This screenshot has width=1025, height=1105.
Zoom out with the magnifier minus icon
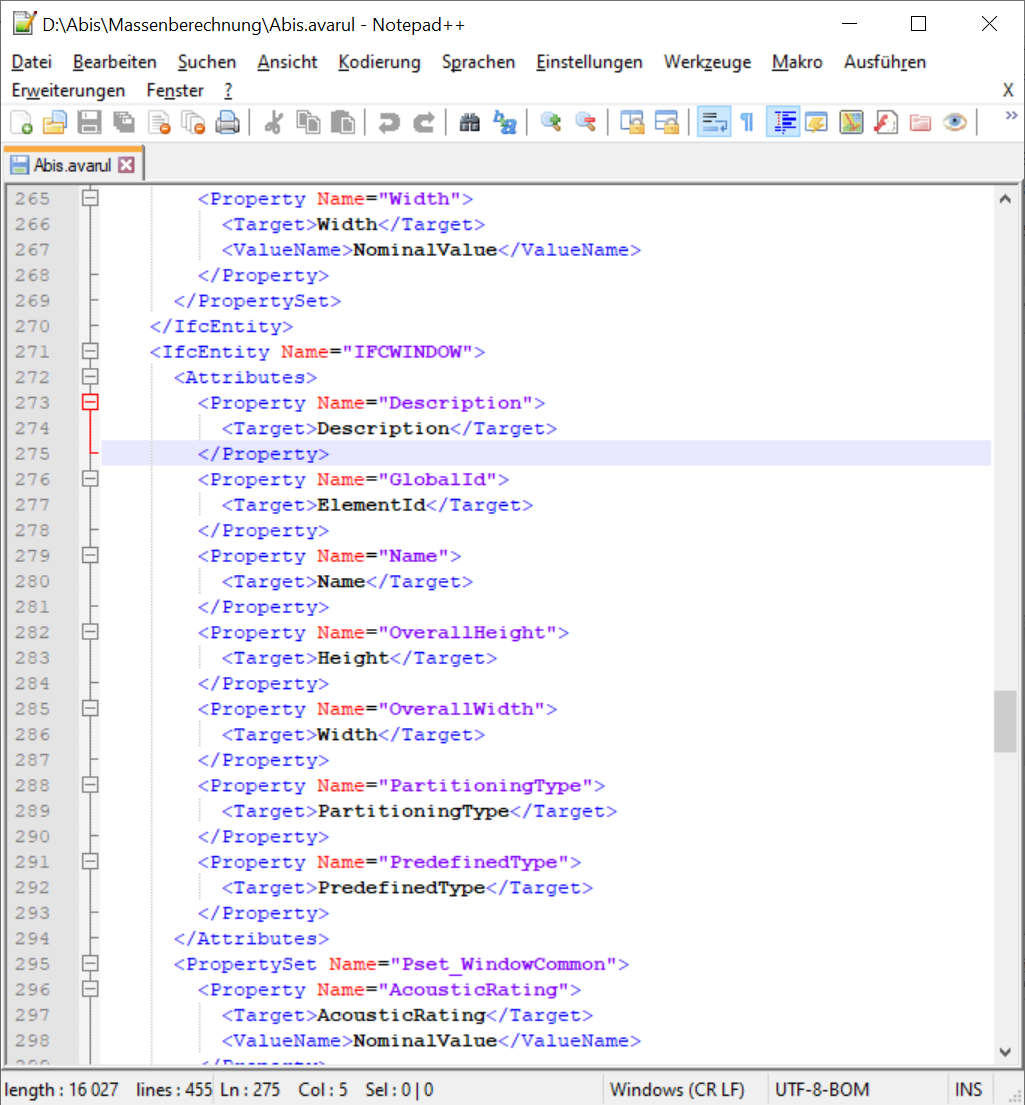click(x=585, y=123)
